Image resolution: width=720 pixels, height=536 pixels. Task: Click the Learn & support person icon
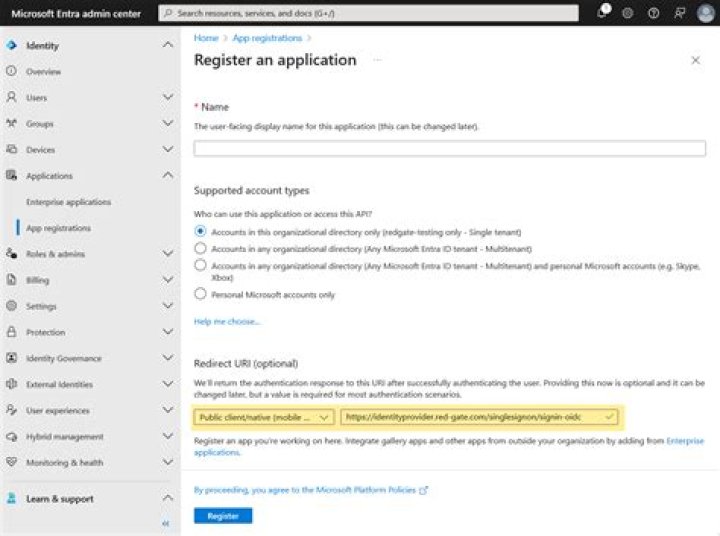pos(11,498)
